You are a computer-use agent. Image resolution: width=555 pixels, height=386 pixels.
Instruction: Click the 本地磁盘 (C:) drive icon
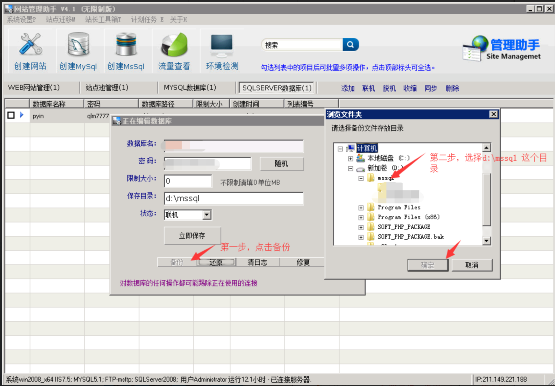point(361,158)
